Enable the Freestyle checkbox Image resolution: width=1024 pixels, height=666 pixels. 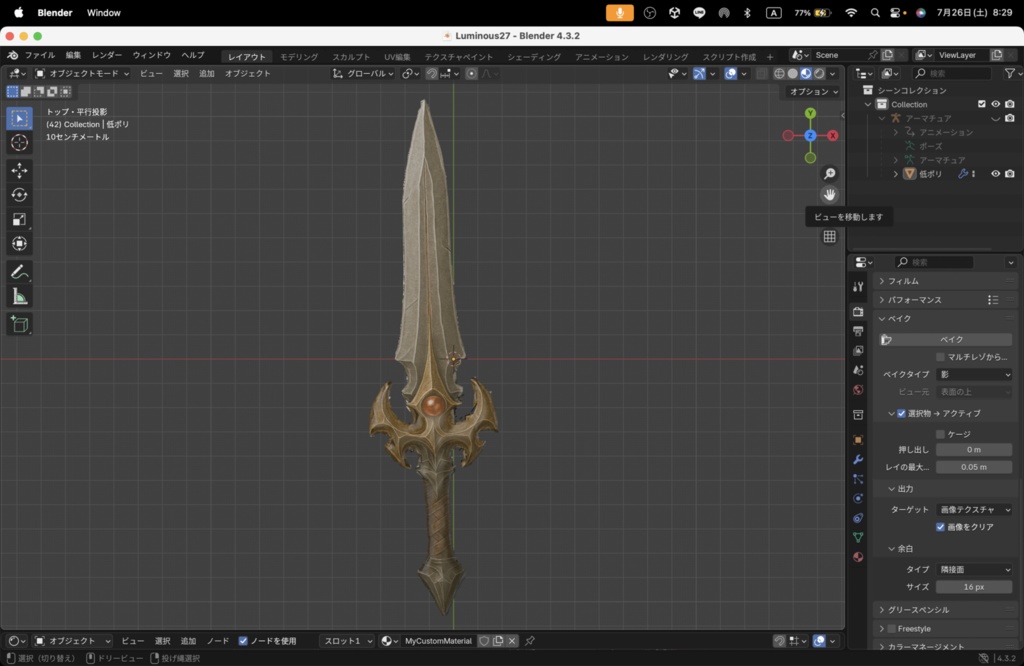[x=891, y=629]
